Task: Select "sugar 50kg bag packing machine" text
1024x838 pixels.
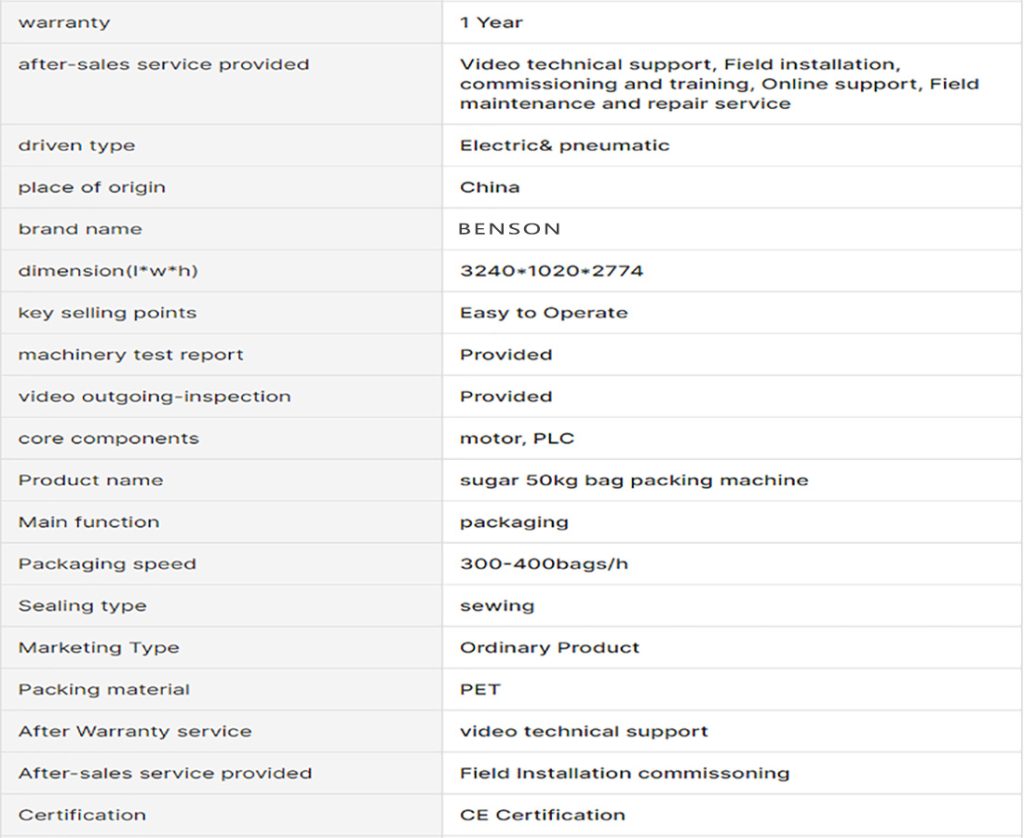Action: click(633, 481)
